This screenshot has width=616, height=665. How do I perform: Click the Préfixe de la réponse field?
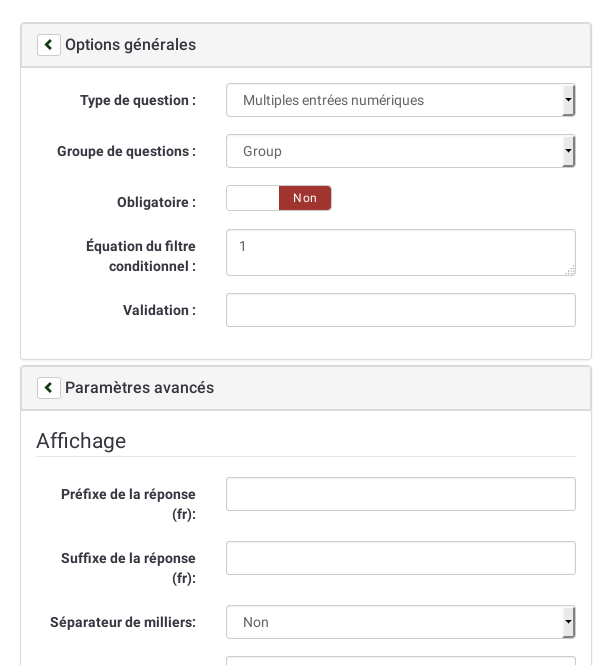400,494
